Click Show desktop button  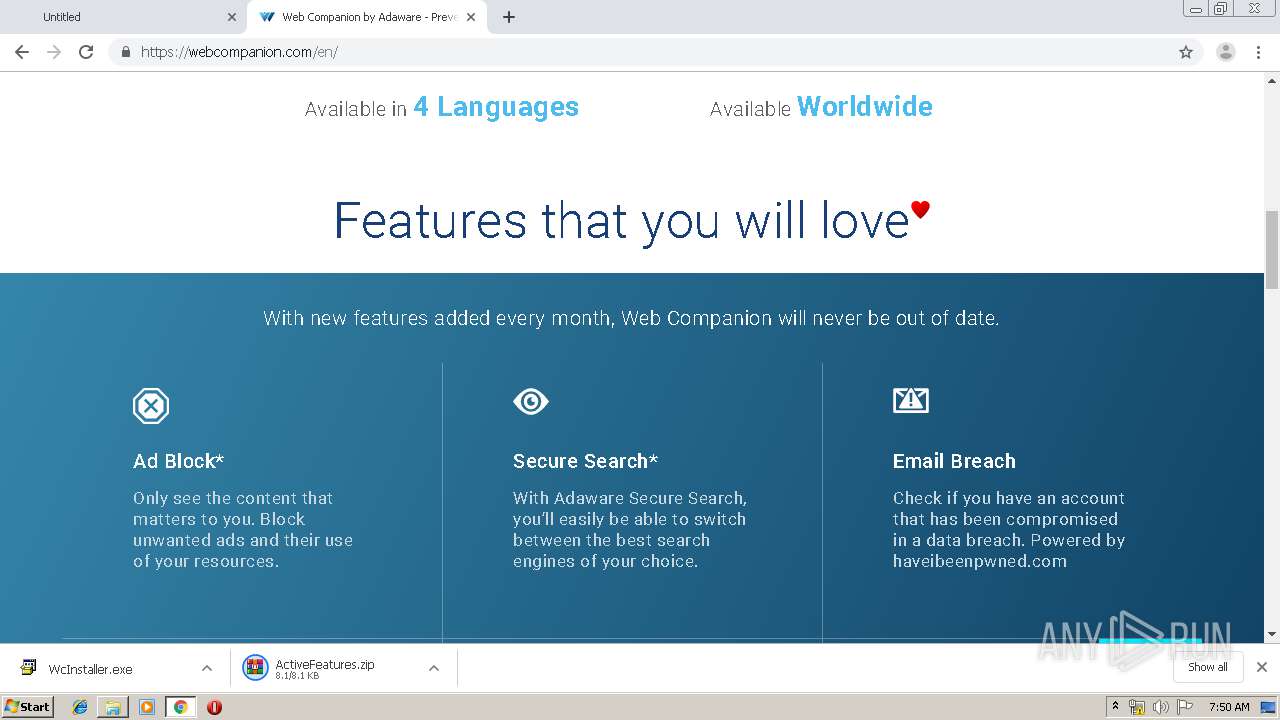(1269, 707)
